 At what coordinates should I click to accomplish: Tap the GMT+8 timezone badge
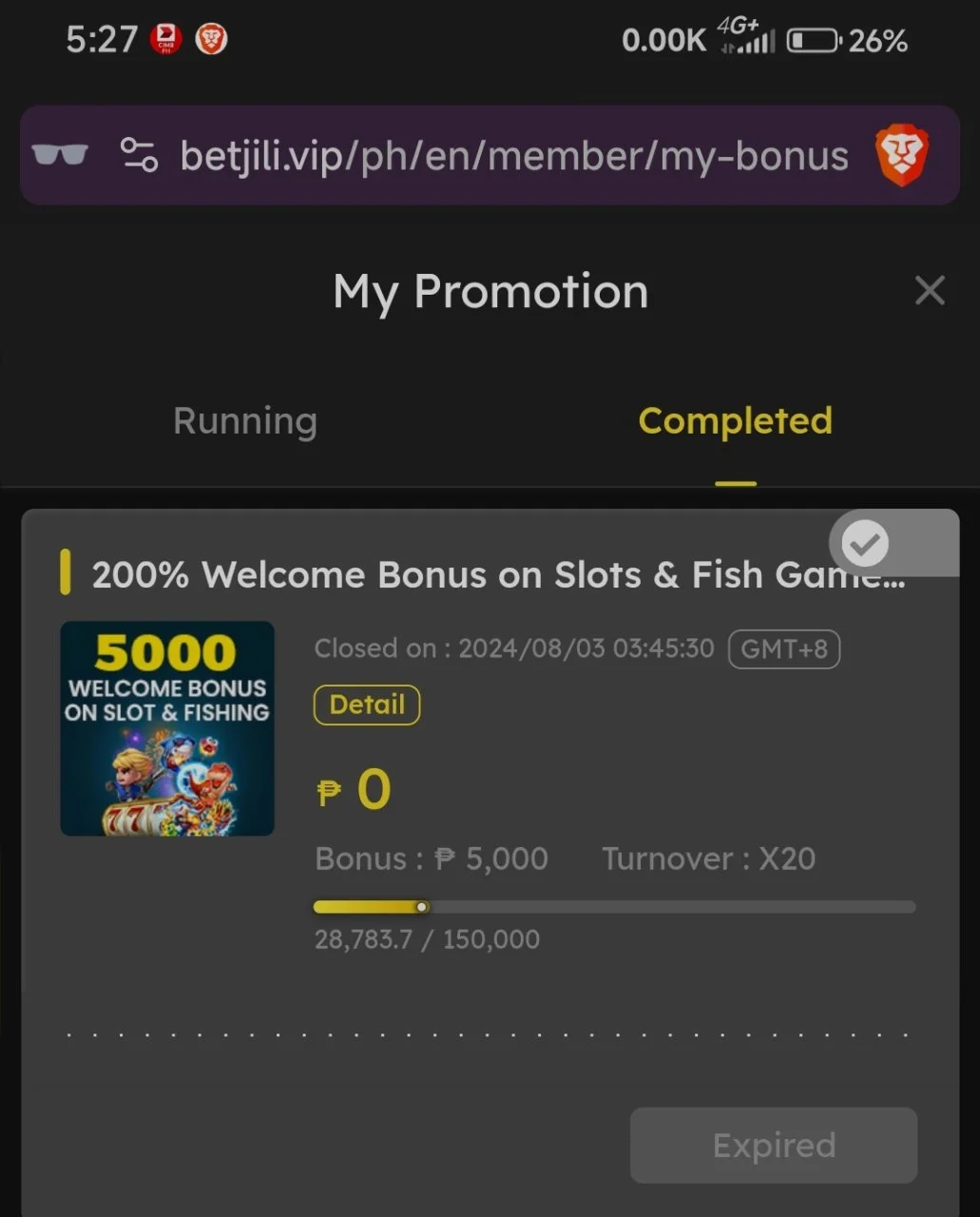[x=784, y=649]
